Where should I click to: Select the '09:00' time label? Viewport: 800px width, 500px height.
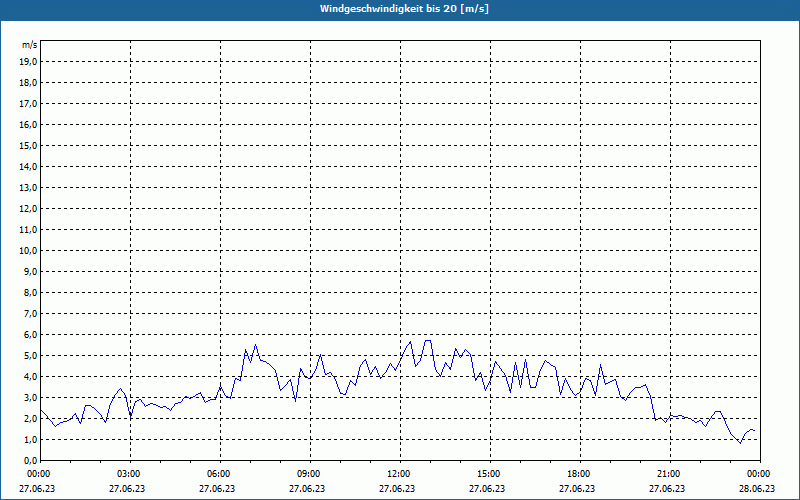point(310,474)
